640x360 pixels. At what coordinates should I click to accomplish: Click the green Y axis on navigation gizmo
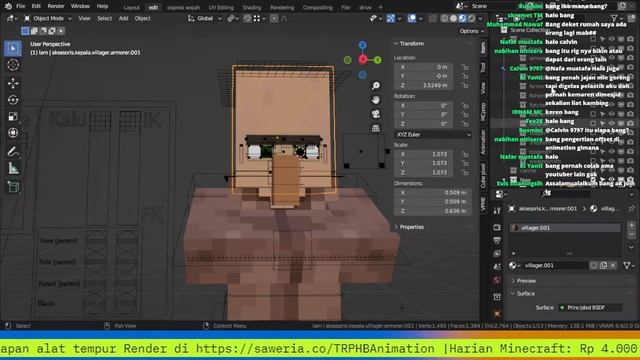coord(378,60)
